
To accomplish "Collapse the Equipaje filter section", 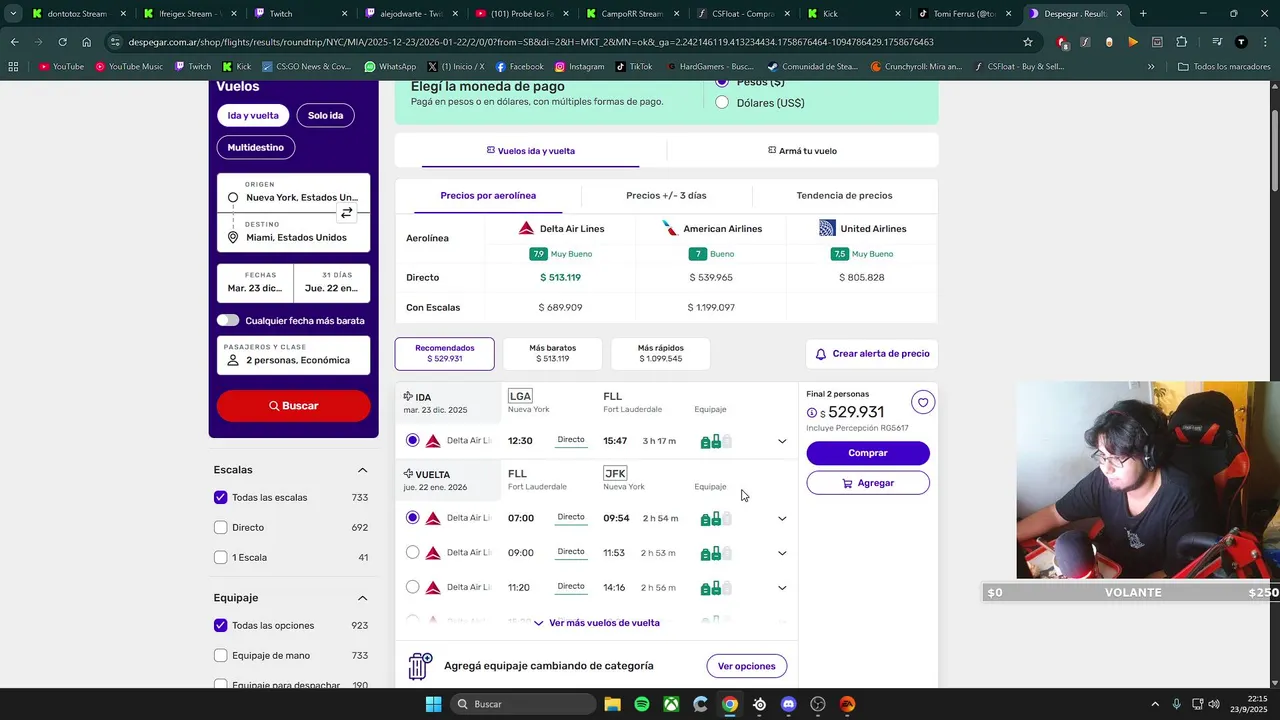I will pyautogui.click(x=362, y=598).
